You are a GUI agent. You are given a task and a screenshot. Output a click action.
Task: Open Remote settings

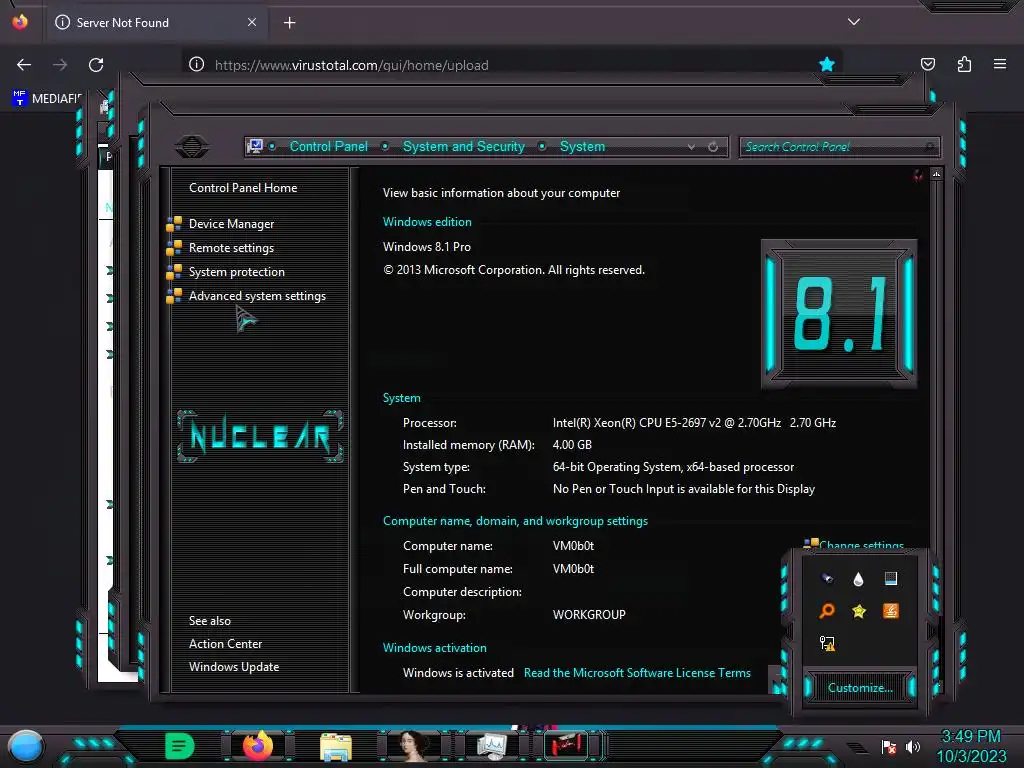(231, 248)
